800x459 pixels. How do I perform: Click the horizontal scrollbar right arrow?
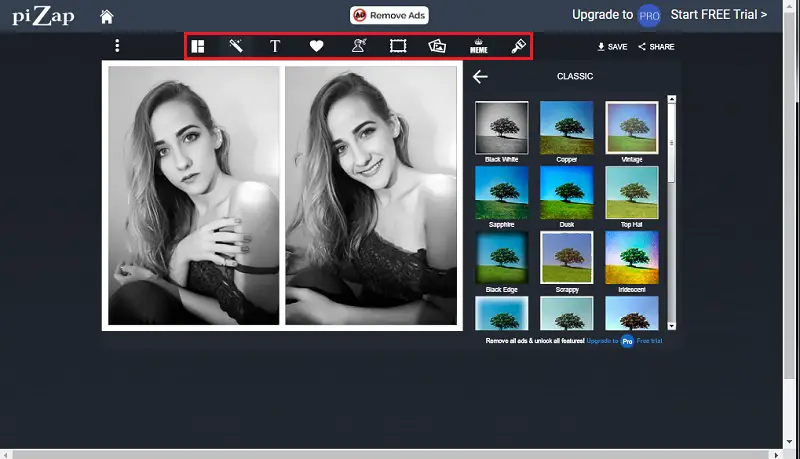pyautogui.click(x=776, y=454)
